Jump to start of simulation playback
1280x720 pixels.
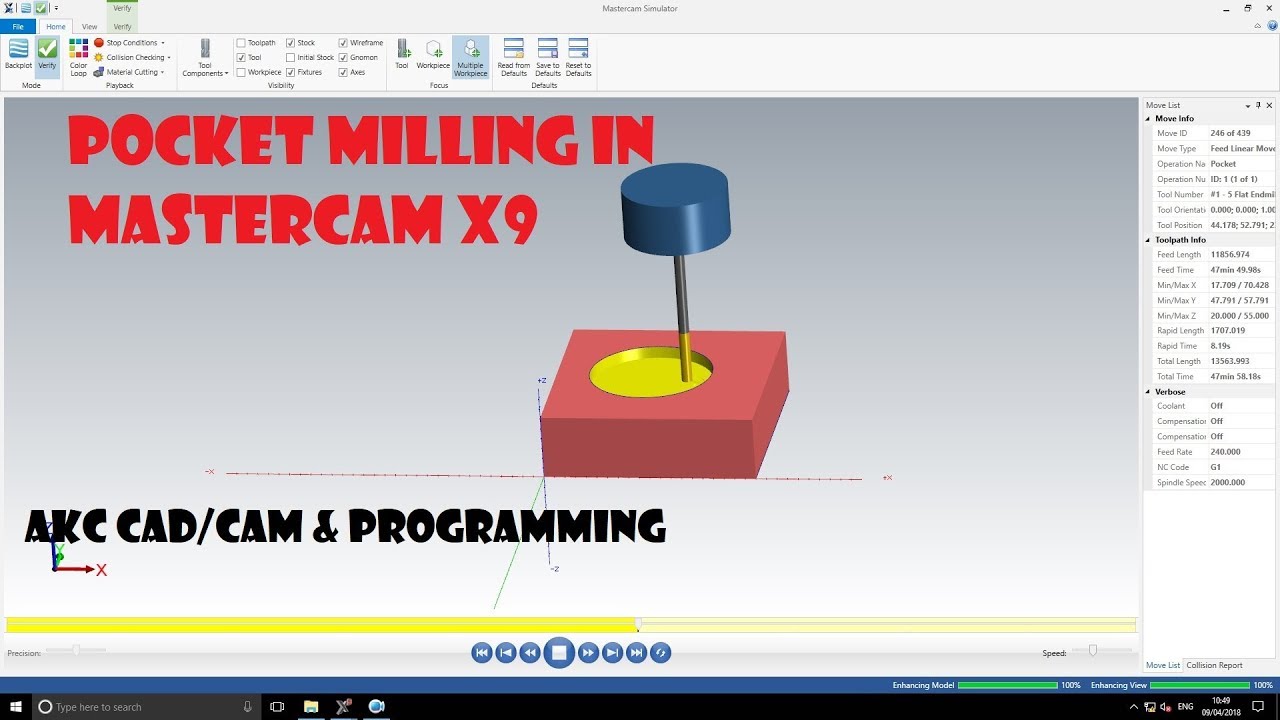[x=482, y=653]
